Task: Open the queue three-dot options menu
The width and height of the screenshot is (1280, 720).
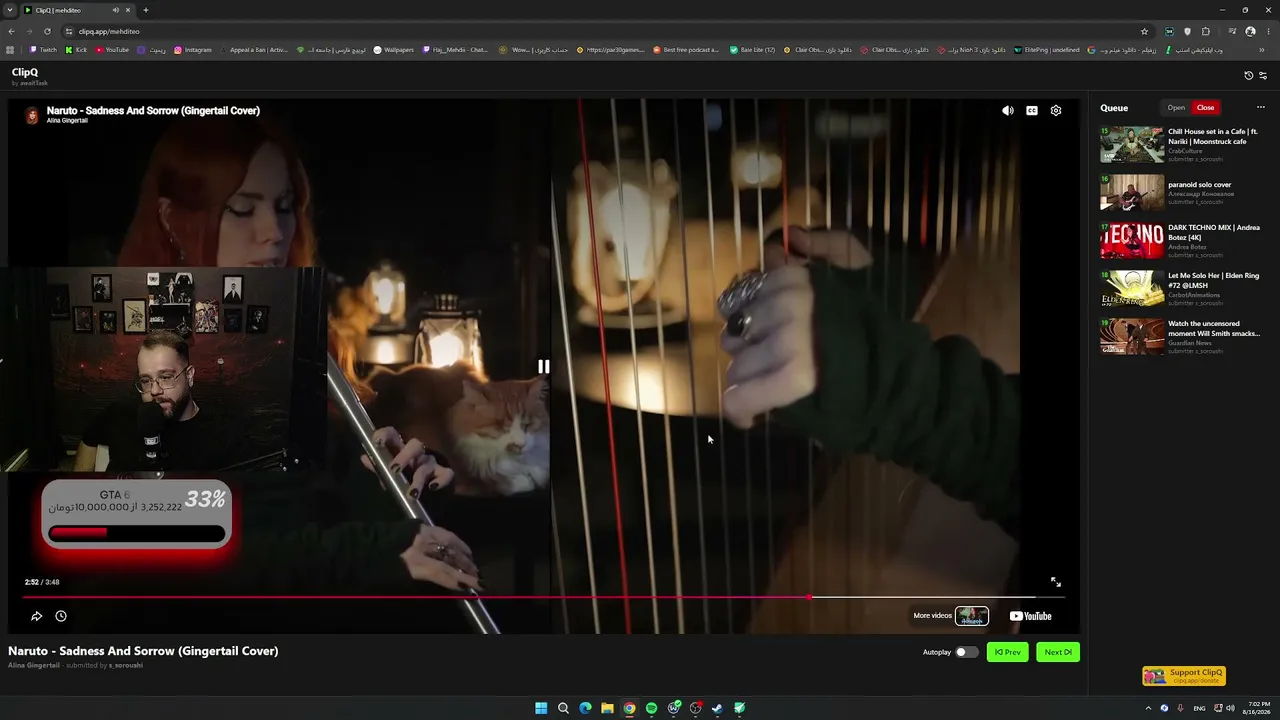Action: coord(1261,108)
